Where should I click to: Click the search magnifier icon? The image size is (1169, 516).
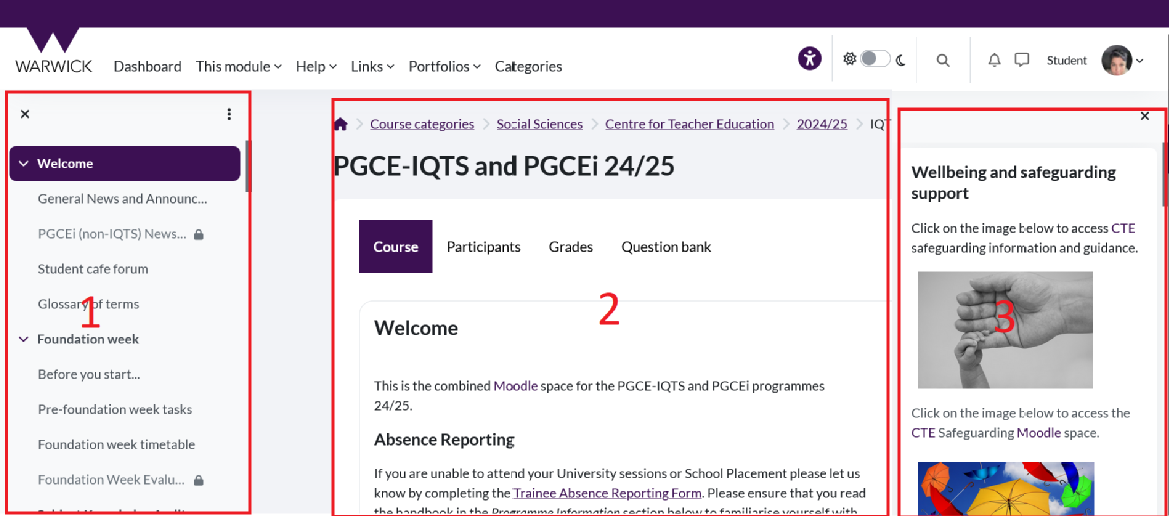click(x=942, y=60)
